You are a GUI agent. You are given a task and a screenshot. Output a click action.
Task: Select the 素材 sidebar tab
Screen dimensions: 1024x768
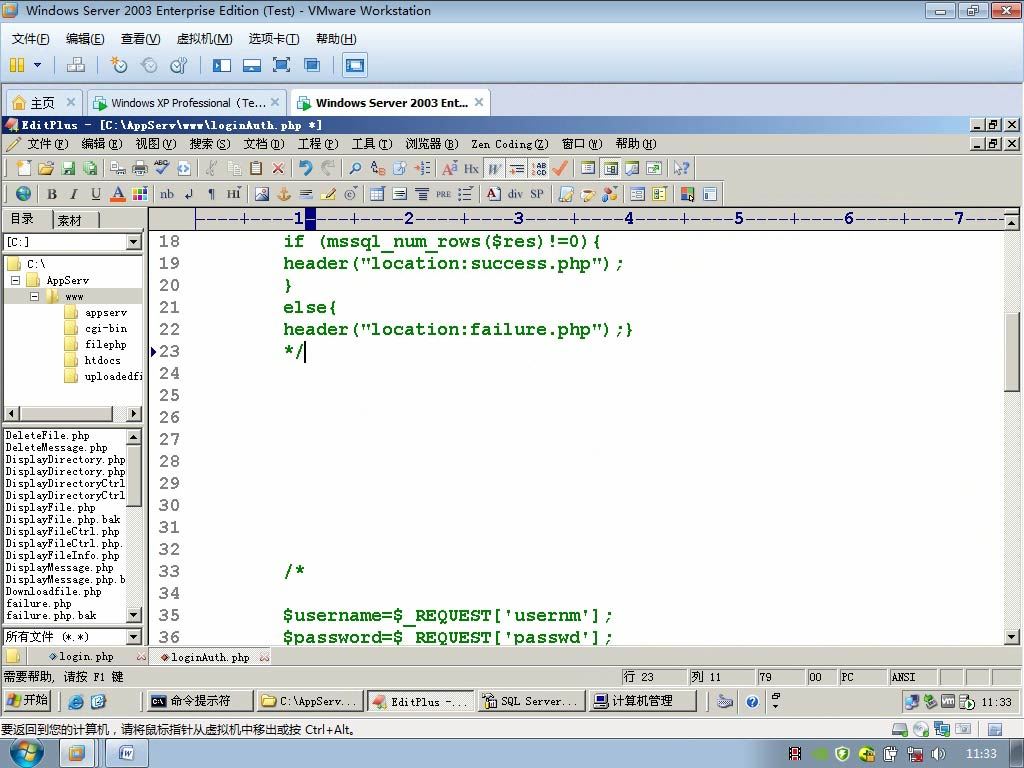pyautogui.click(x=71, y=220)
